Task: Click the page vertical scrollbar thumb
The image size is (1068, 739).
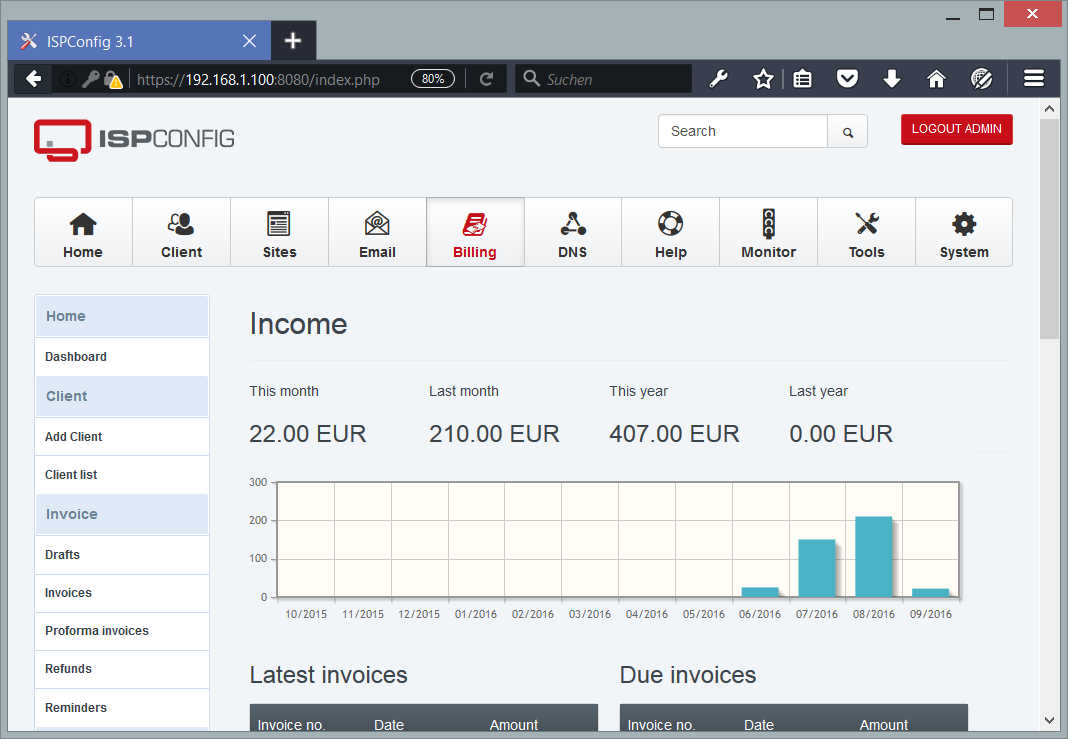Action: tap(1049, 229)
